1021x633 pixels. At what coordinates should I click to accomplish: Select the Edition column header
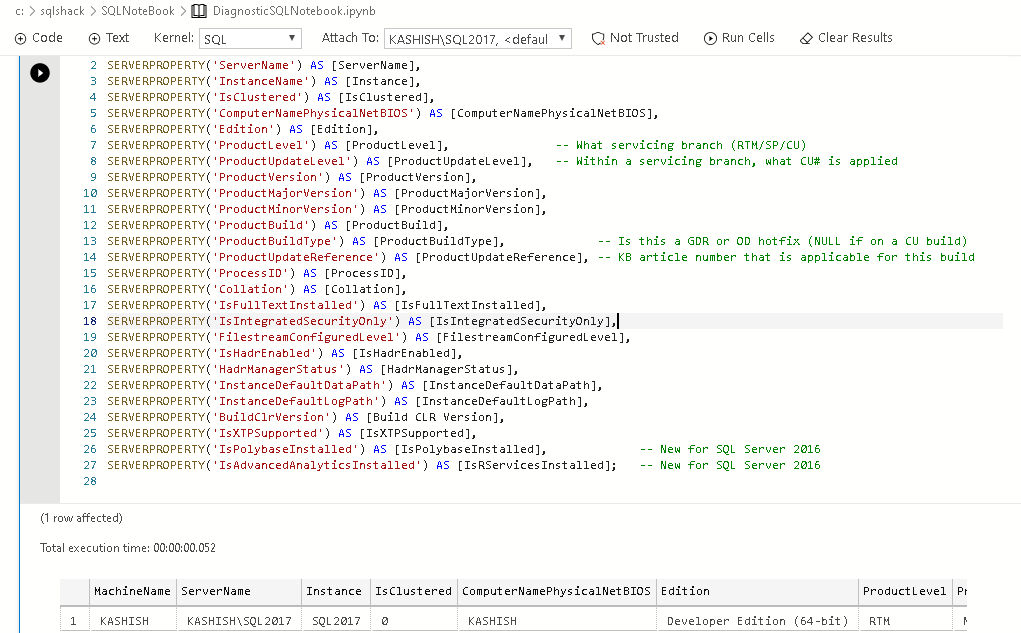click(x=686, y=591)
